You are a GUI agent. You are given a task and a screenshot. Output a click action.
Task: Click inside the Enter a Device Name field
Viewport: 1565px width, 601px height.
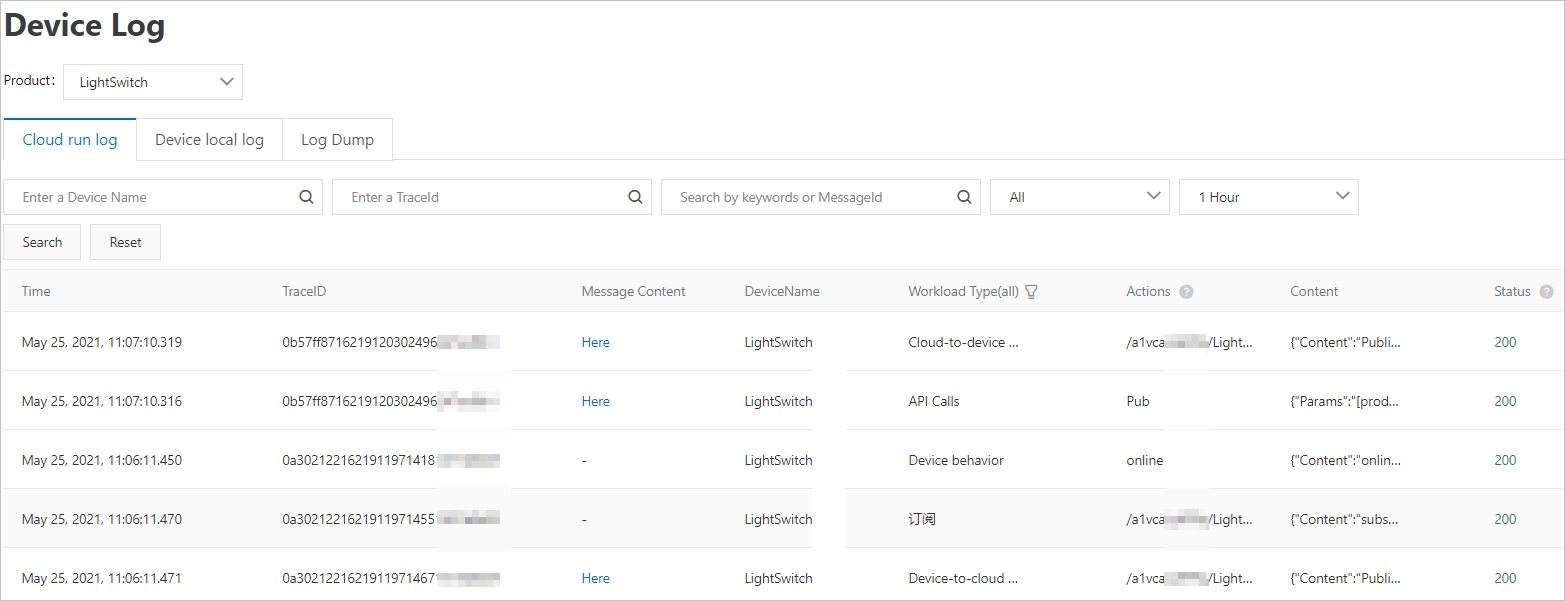[150, 196]
